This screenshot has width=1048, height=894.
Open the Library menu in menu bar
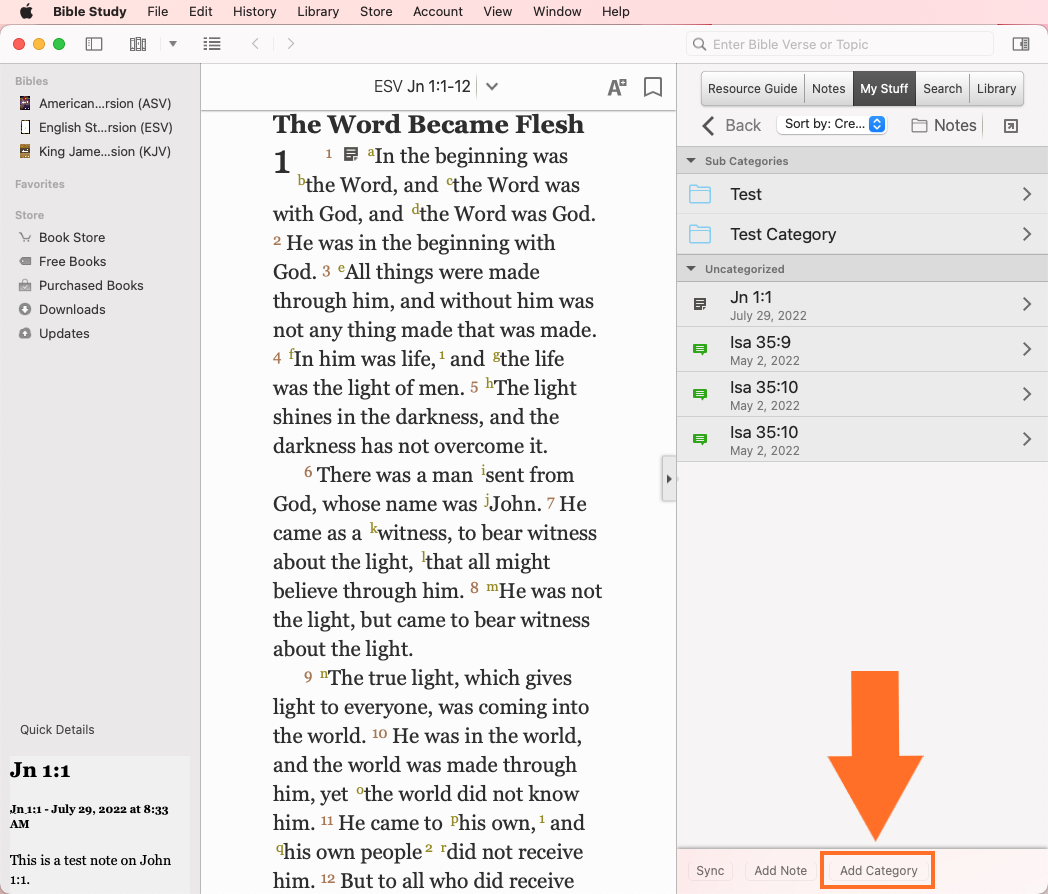(317, 11)
